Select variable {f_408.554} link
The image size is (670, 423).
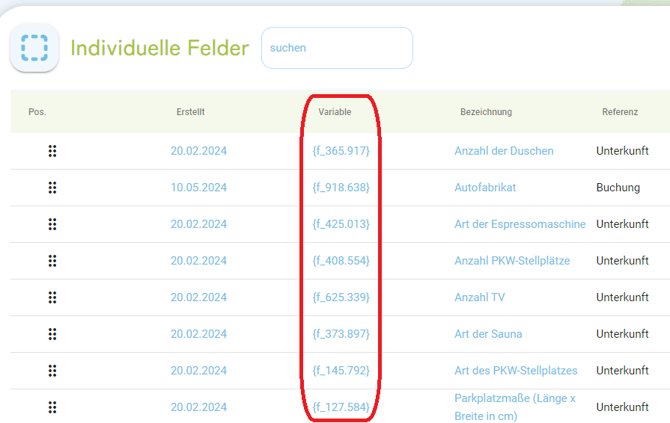pyautogui.click(x=341, y=261)
